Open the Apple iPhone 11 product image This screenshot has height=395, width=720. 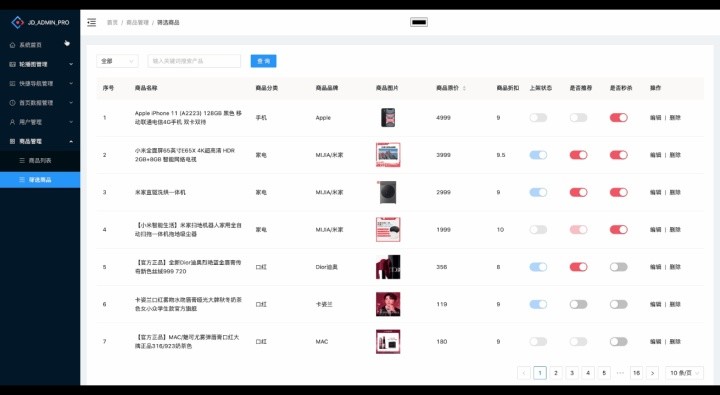click(x=388, y=118)
